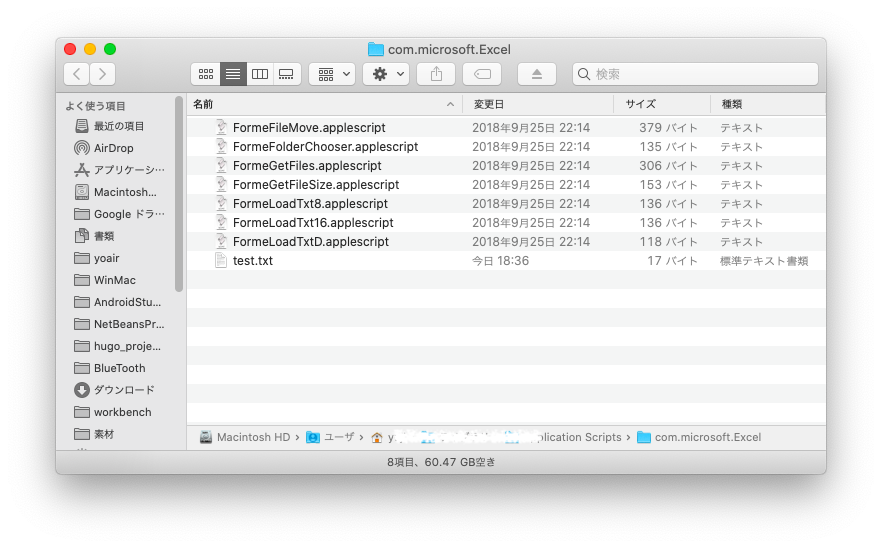The height and width of the screenshot is (548, 882).
Task: Sort by the サイズ column header
Action: pos(641,104)
